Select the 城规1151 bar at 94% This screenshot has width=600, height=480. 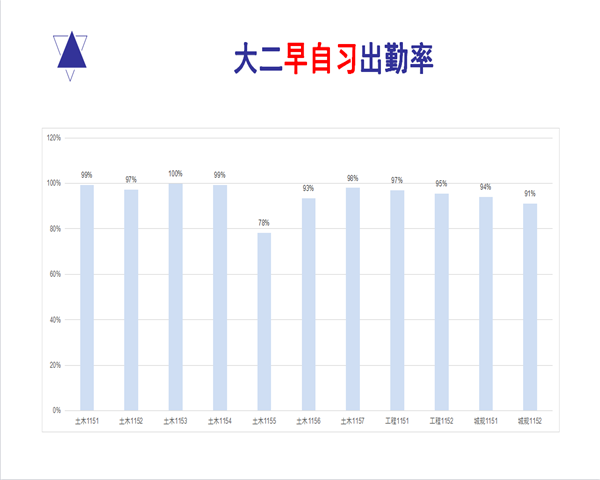(485, 303)
